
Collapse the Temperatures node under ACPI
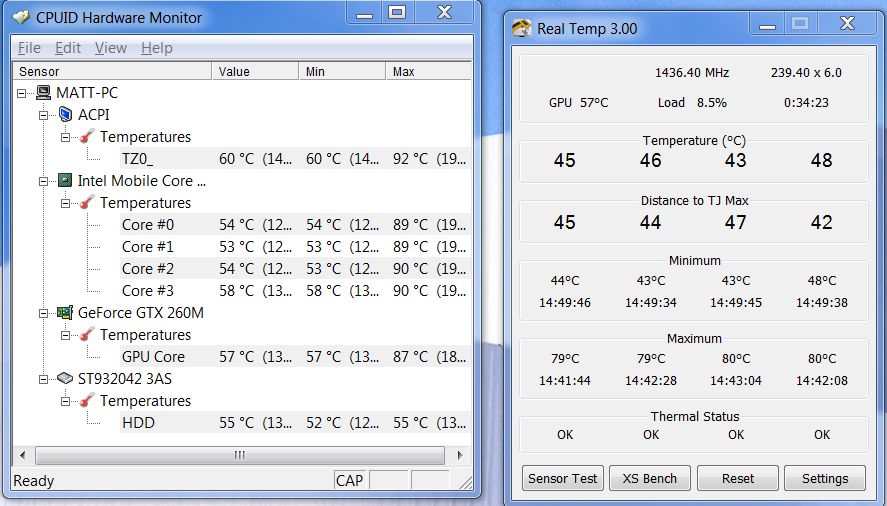[66, 137]
